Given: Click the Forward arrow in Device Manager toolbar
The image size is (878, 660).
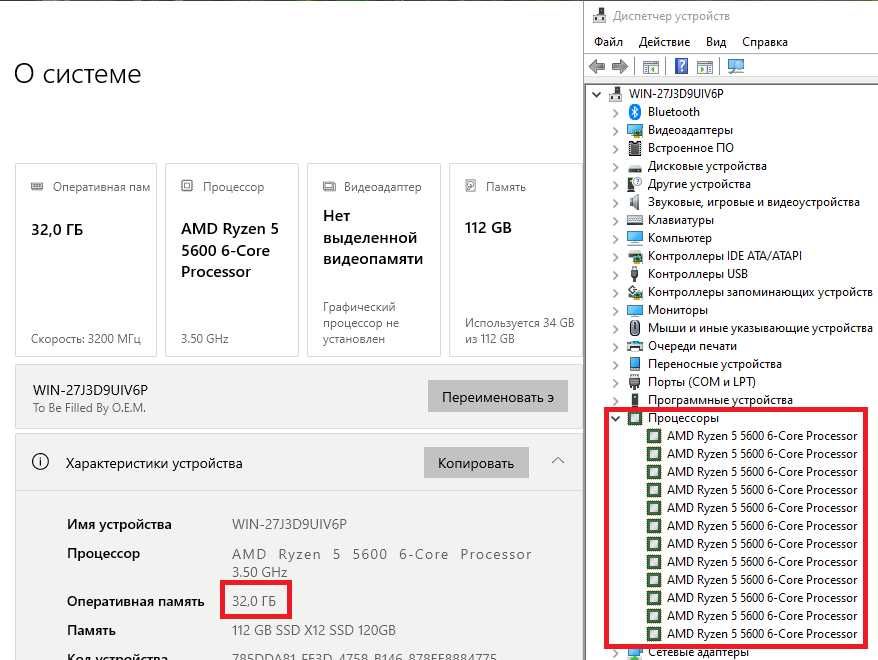Looking at the screenshot, I should pos(619,67).
